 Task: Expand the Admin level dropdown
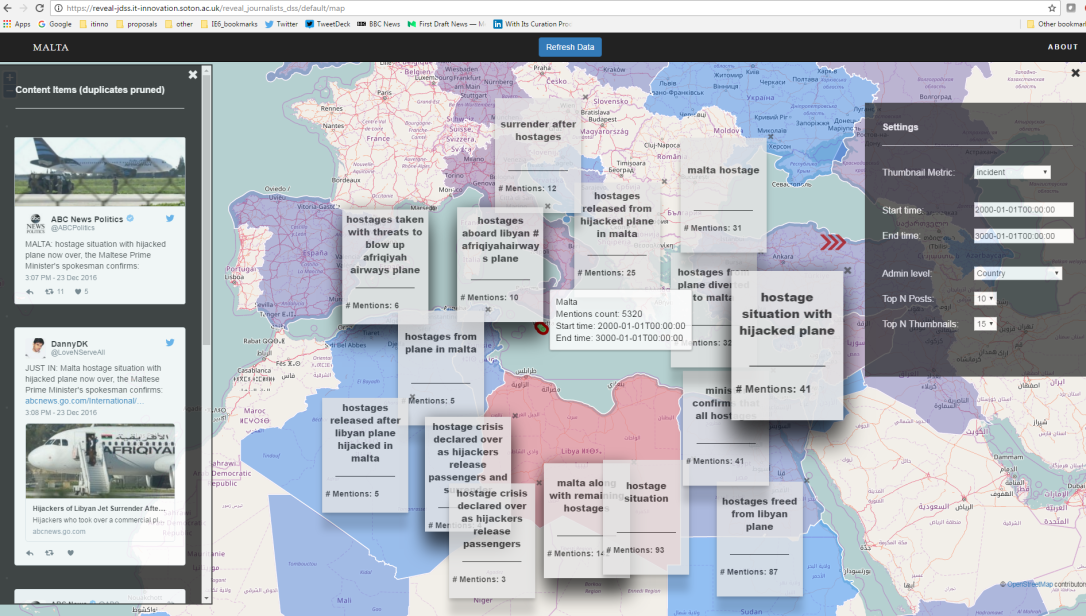1017,273
